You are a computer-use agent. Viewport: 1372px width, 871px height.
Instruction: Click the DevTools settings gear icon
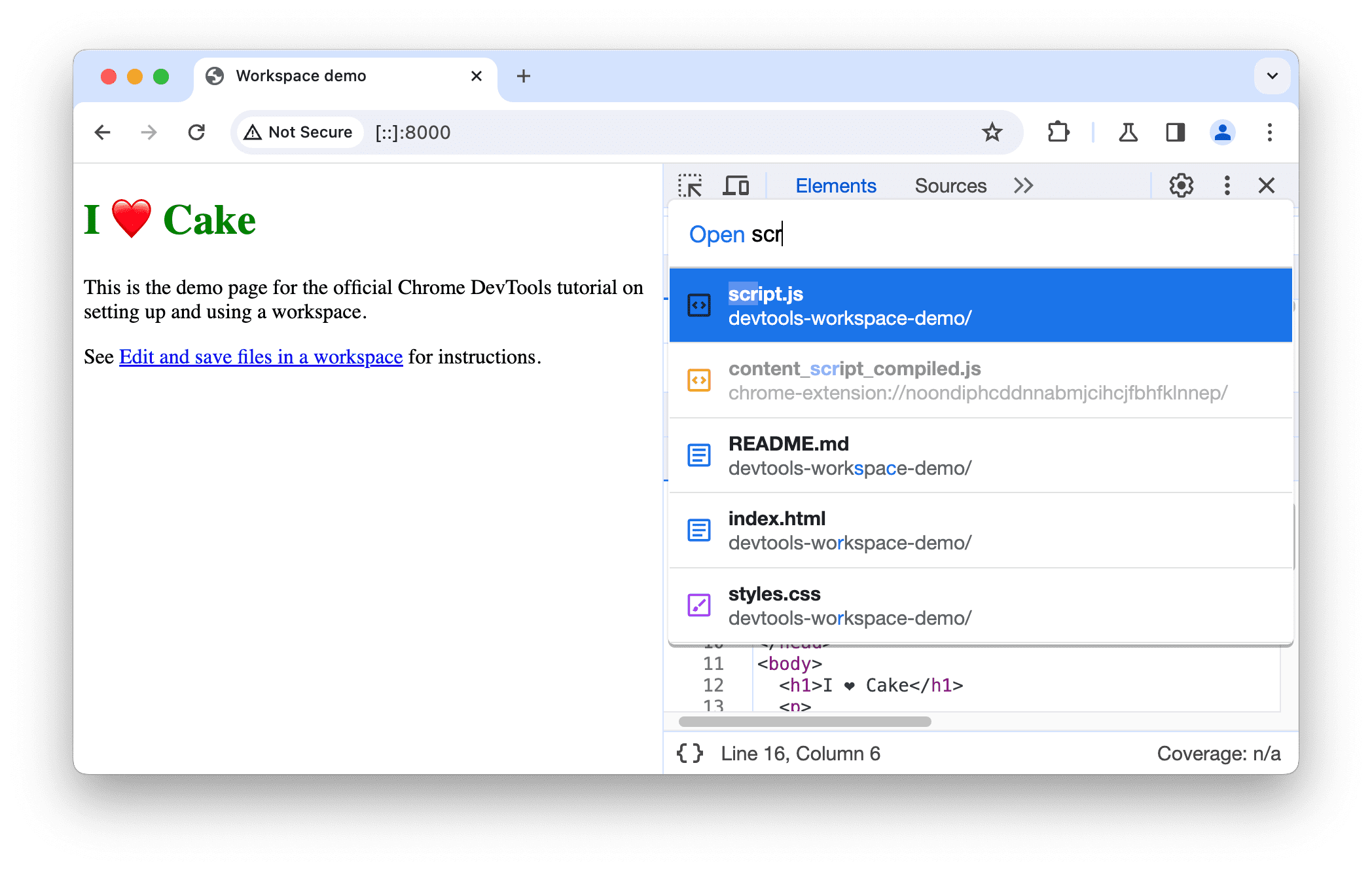1182,186
